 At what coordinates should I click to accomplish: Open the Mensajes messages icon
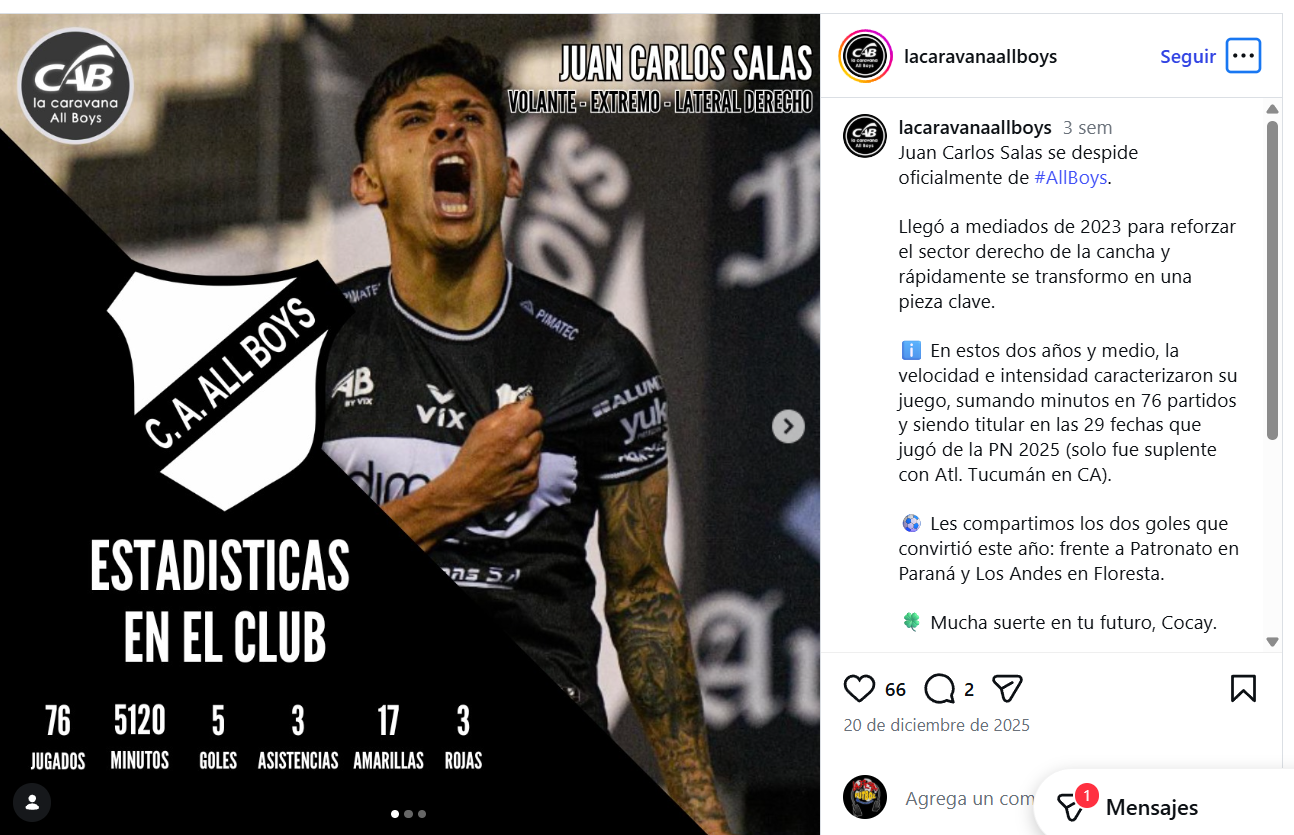point(1074,805)
